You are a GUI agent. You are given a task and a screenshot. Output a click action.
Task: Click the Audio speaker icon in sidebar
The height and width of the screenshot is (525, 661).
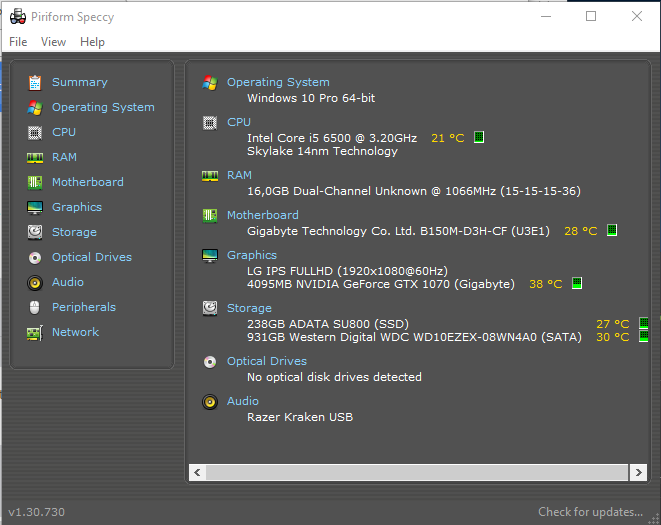(35, 283)
